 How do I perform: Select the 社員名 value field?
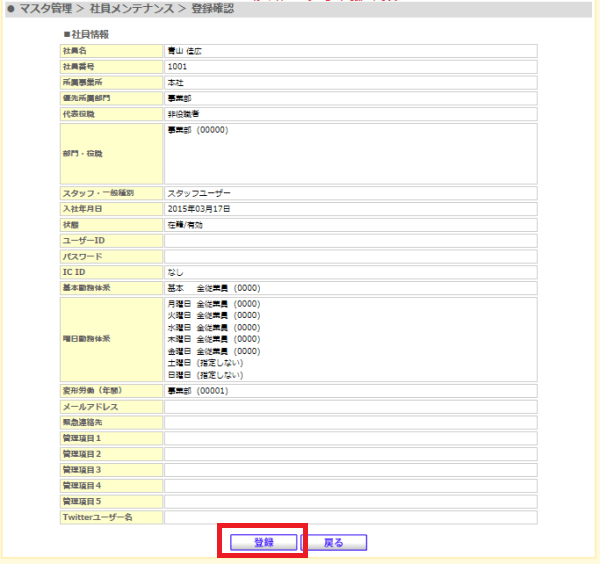tap(351, 51)
